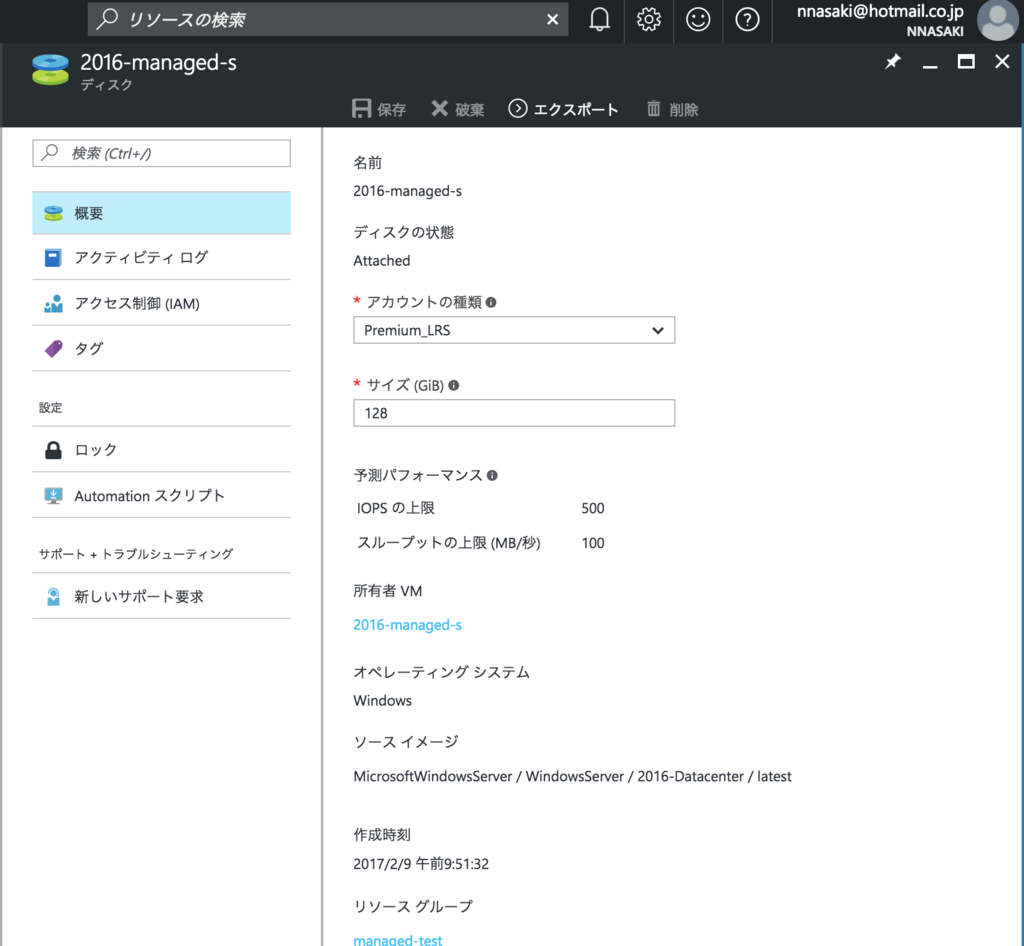Image resolution: width=1024 pixels, height=946 pixels.
Task: Click the user account avatar
Action: point(997,21)
